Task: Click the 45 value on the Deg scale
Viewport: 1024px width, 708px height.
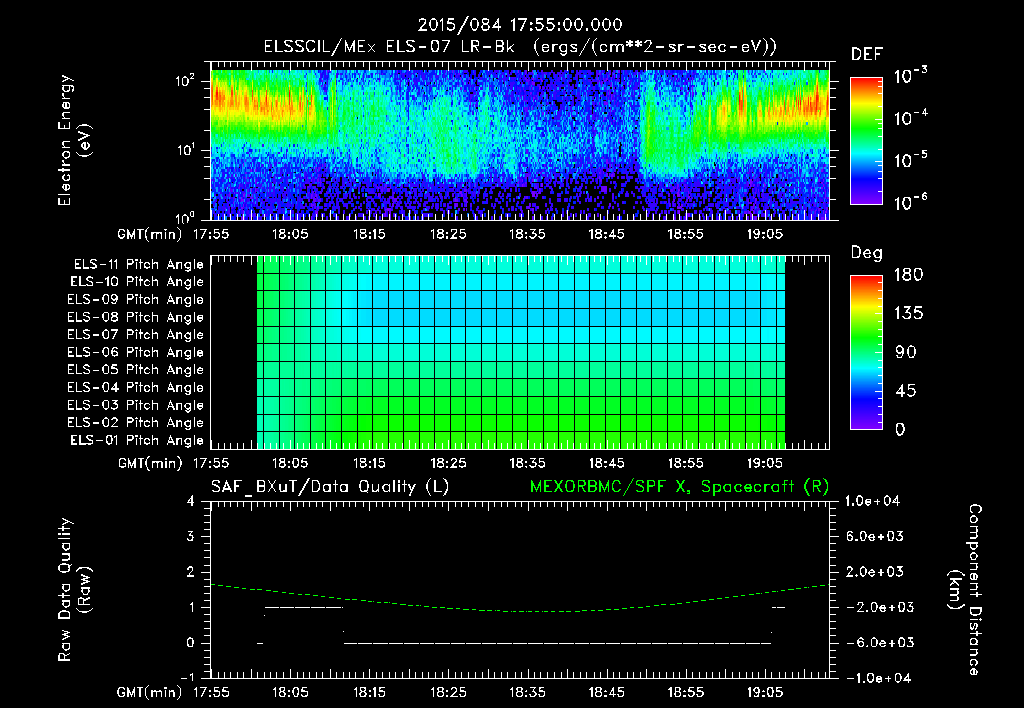Action: [x=906, y=391]
